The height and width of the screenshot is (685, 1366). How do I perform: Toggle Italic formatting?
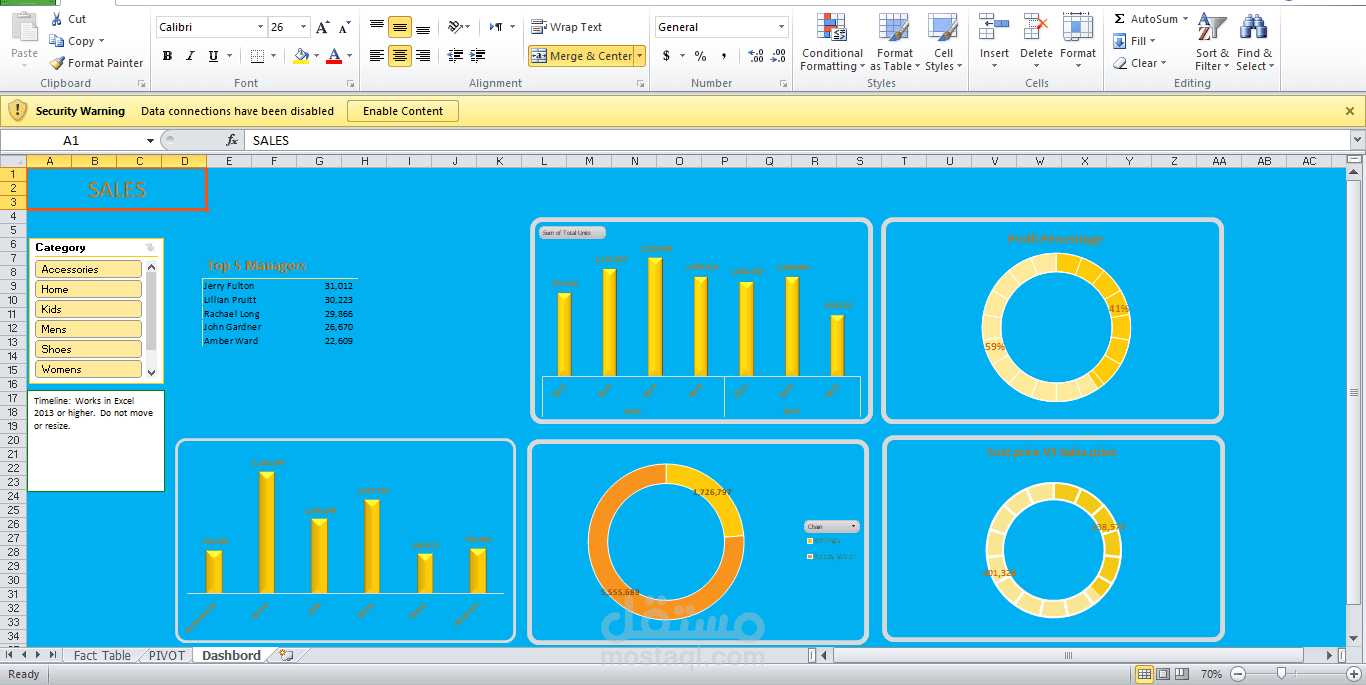pyautogui.click(x=190, y=56)
